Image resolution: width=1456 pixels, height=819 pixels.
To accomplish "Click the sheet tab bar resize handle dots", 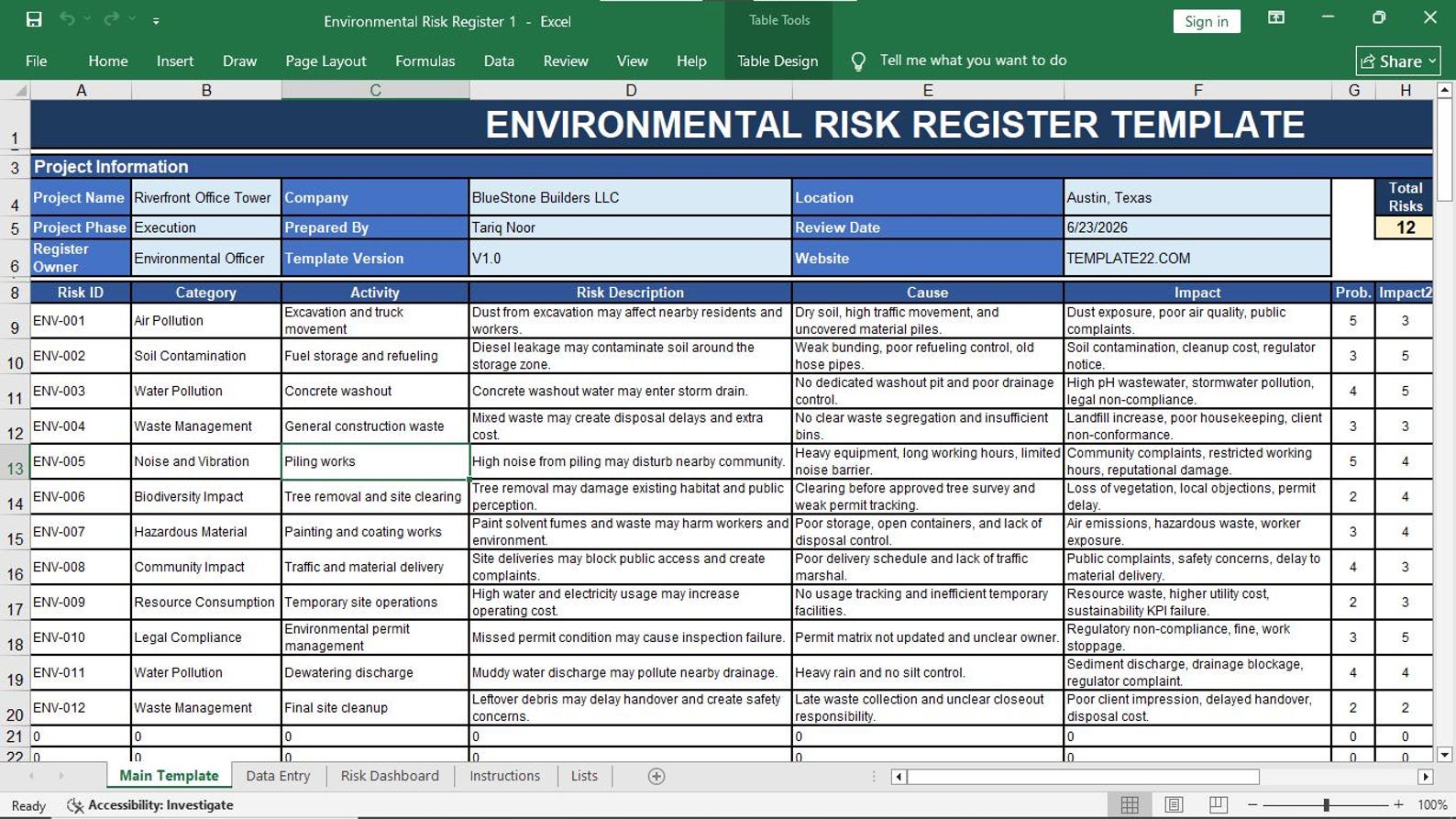I will (874, 777).
